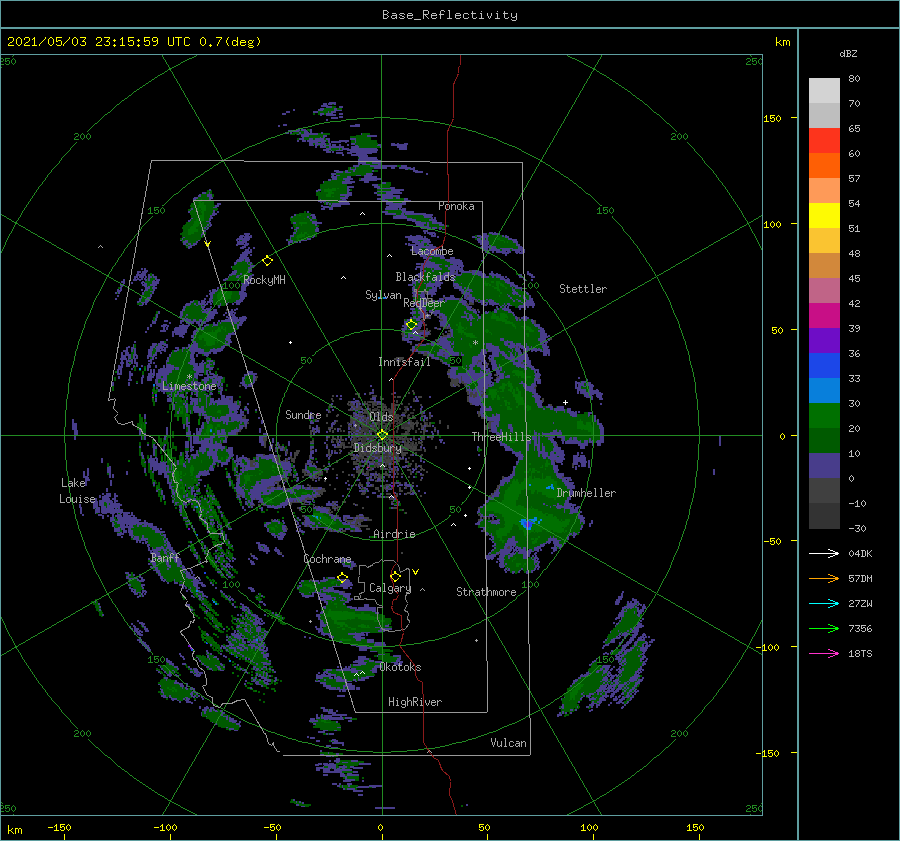Click the ThreeHills label
Viewport: 900px width, 841px height.
pos(502,437)
